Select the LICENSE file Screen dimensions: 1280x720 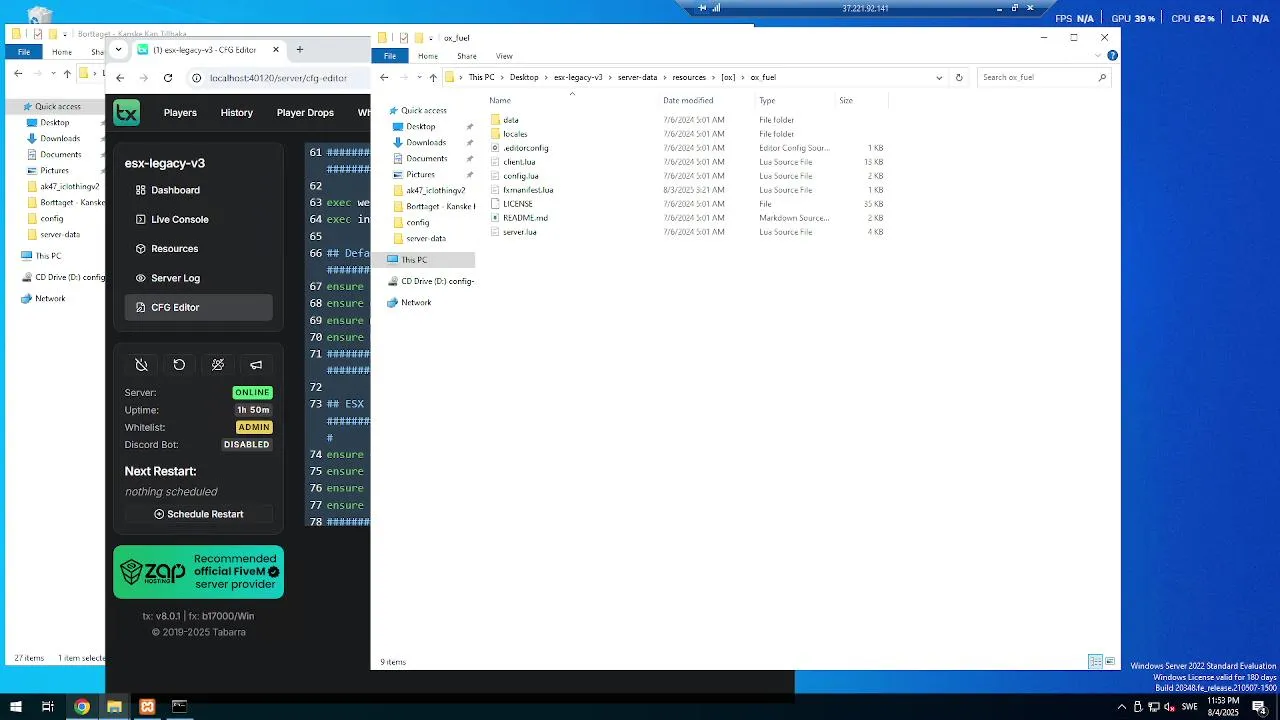(x=517, y=204)
